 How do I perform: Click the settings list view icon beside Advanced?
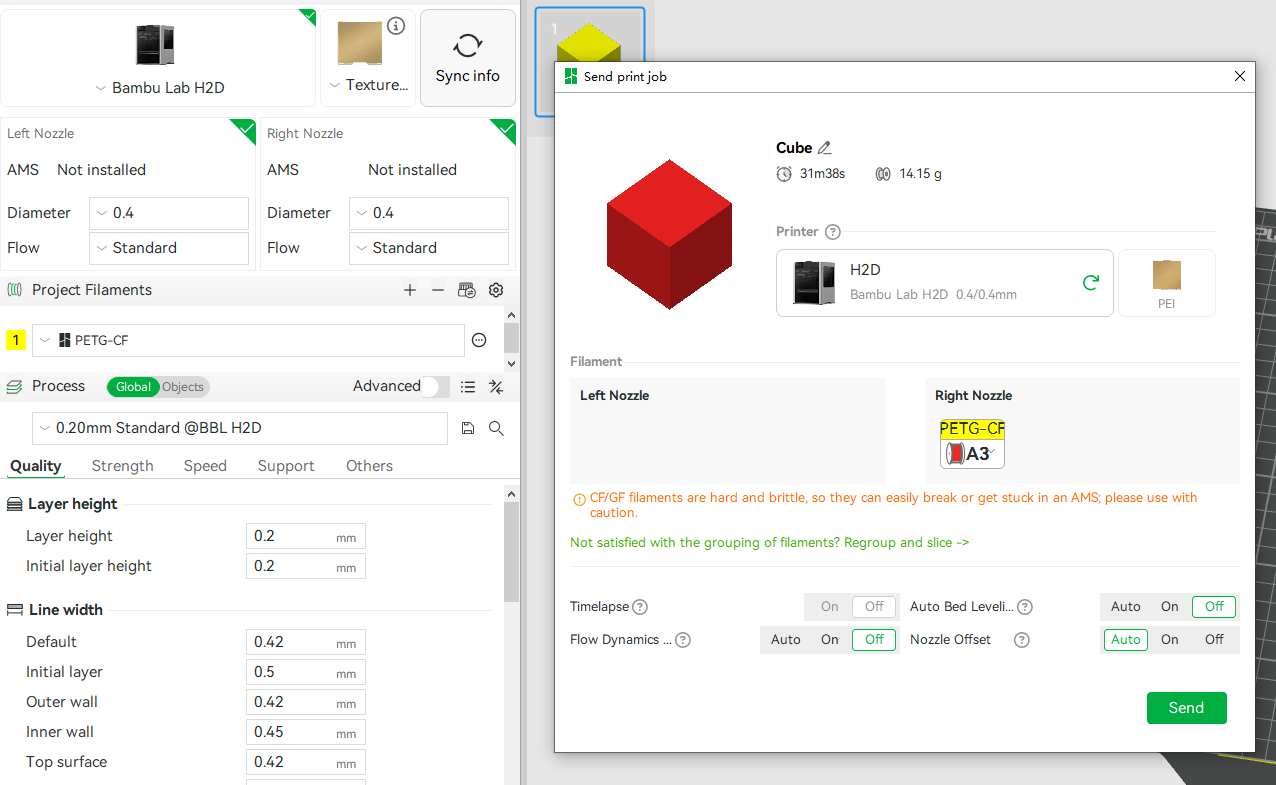pos(467,387)
